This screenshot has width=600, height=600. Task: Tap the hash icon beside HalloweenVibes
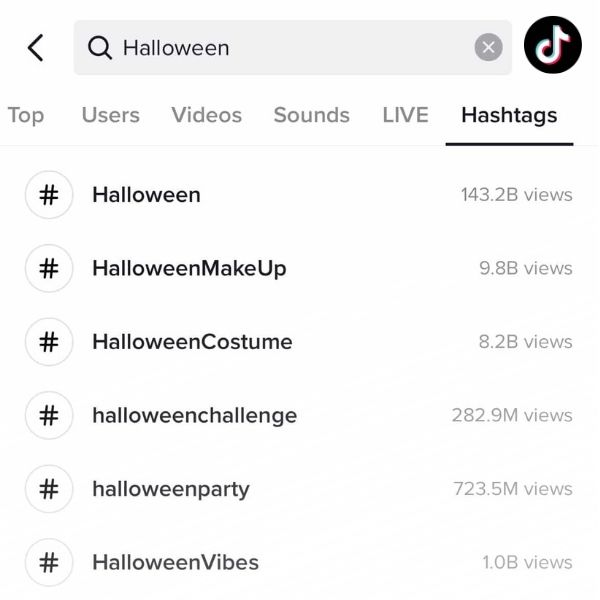49,562
